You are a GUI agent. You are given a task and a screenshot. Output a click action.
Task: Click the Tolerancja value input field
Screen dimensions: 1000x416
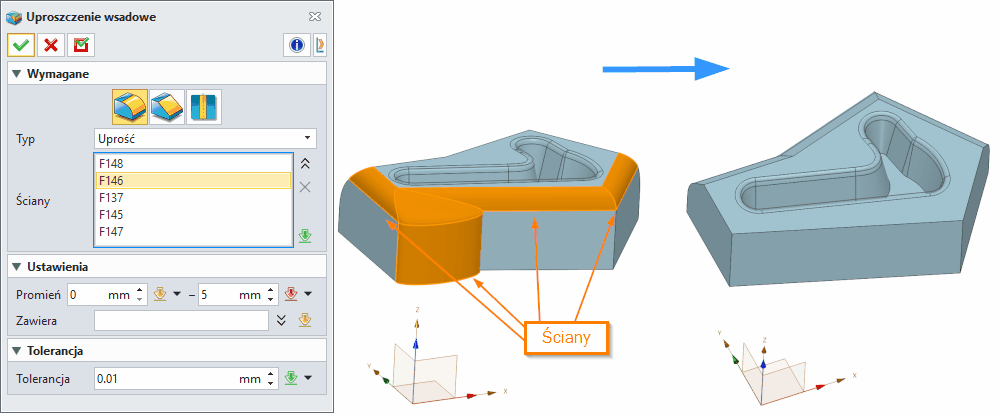point(165,379)
